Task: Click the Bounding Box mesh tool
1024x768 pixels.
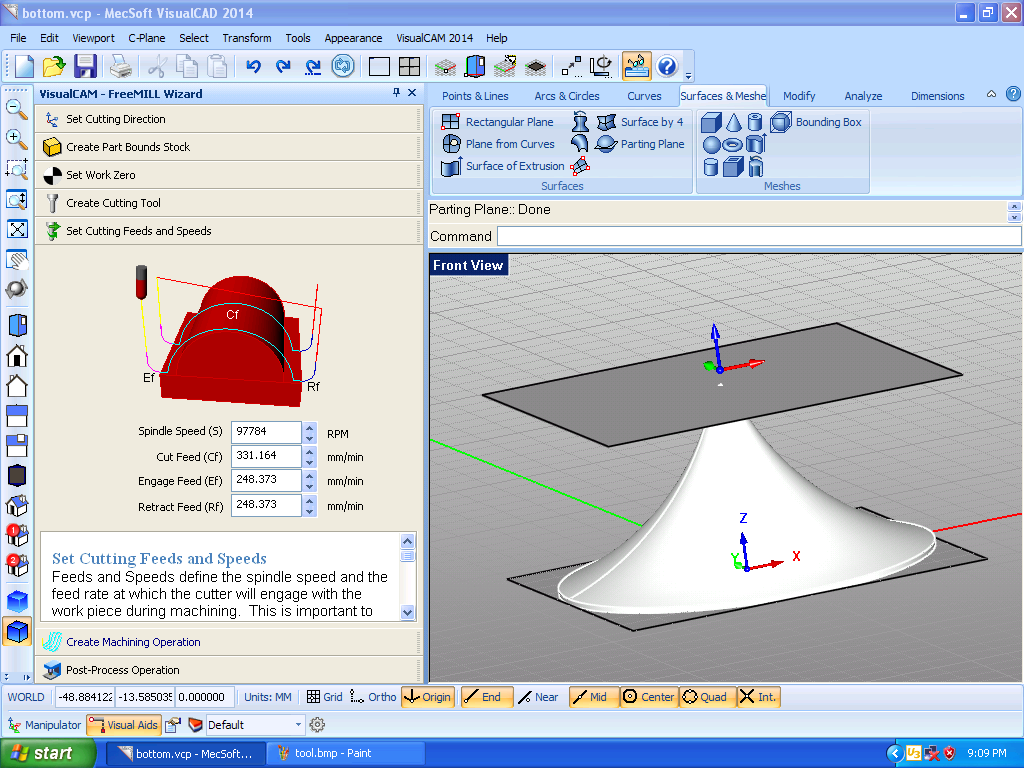Action: pyautogui.click(x=816, y=121)
